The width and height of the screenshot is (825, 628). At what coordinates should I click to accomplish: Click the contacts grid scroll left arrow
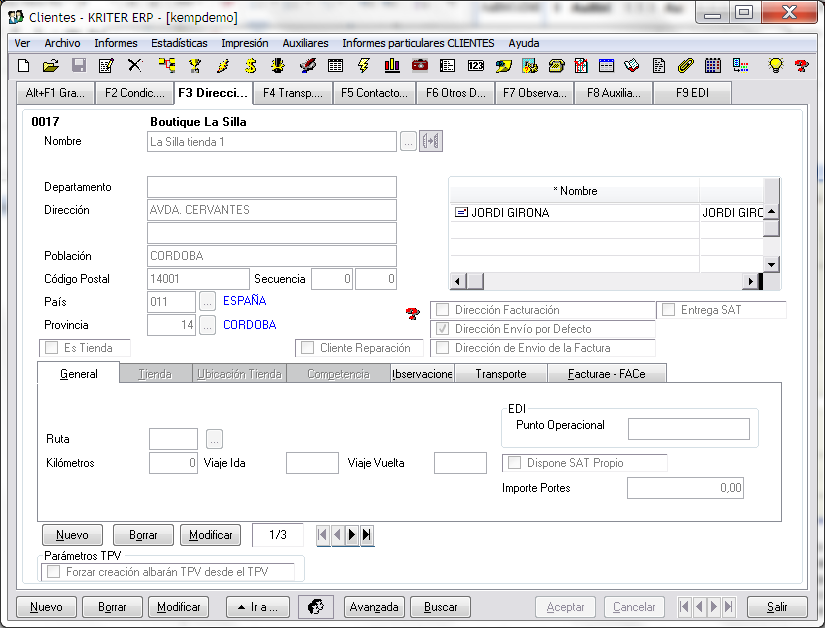[457, 282]
